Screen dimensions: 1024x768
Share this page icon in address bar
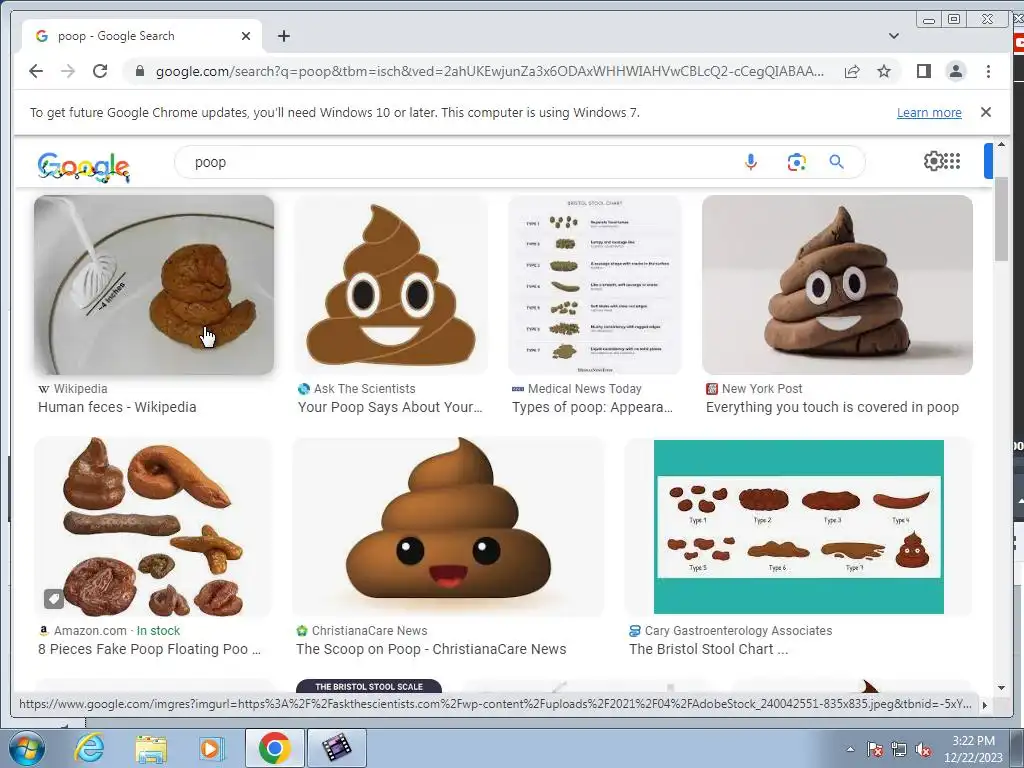(852, 71)
